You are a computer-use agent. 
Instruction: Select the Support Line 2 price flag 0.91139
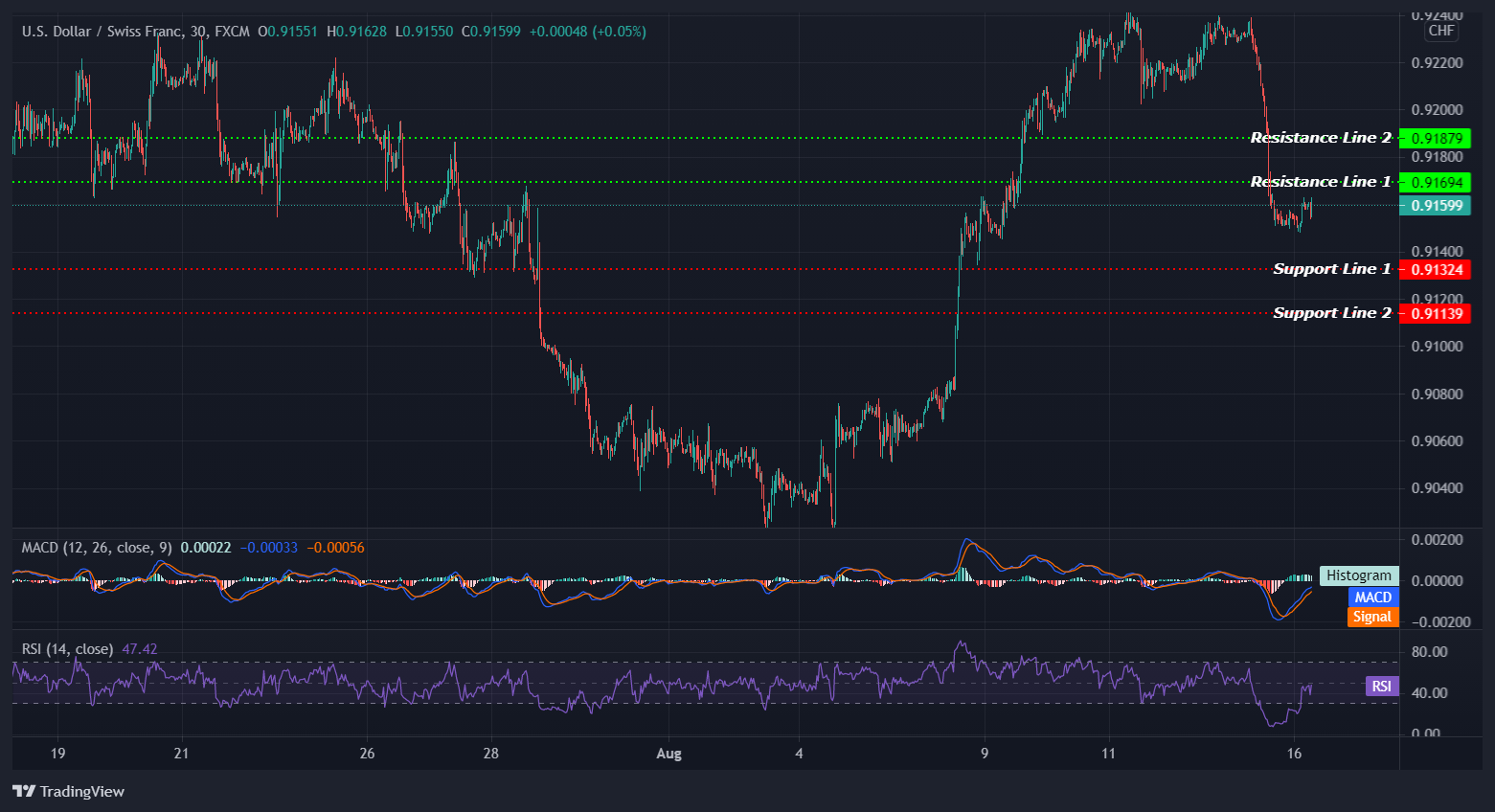point(1436,312)
